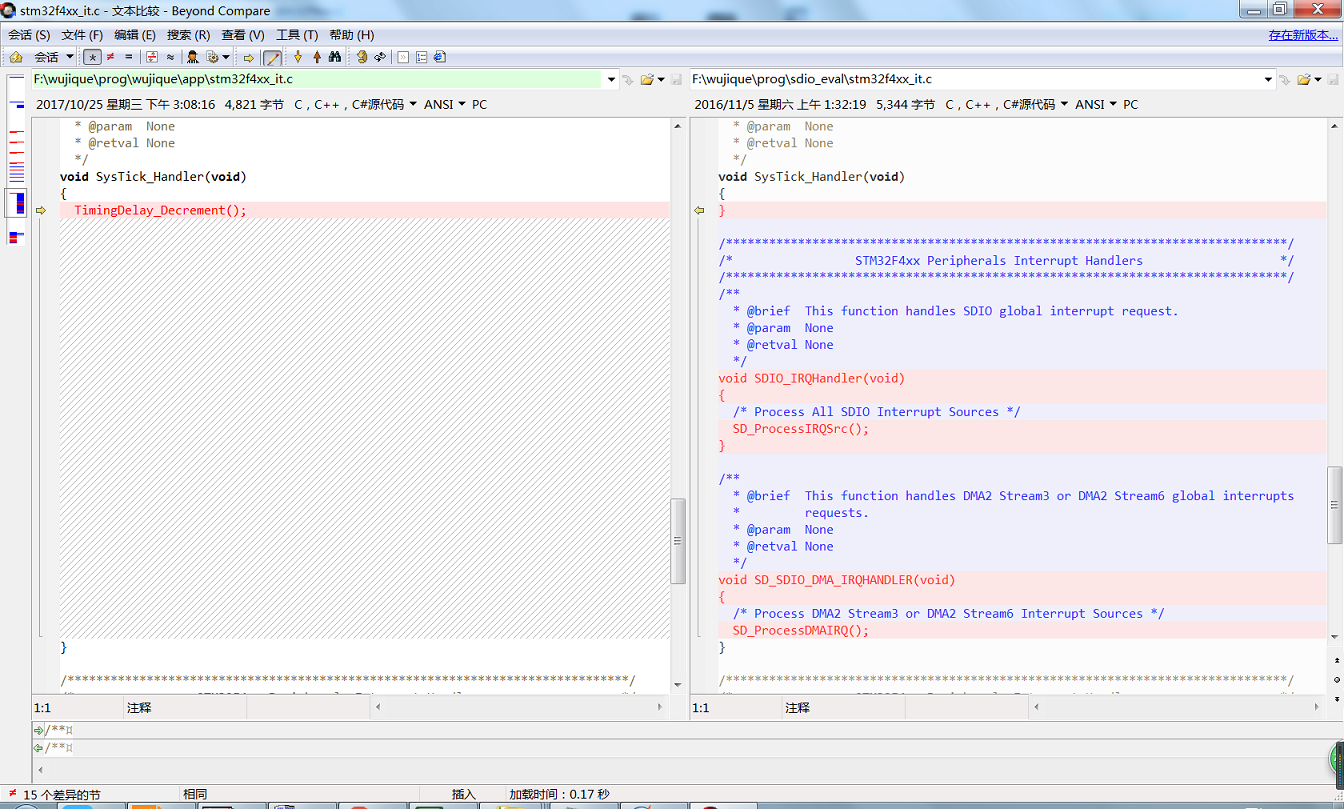Open the Rules referee icon
Screen dimensions: 1344x809
[x=193, y=57]
